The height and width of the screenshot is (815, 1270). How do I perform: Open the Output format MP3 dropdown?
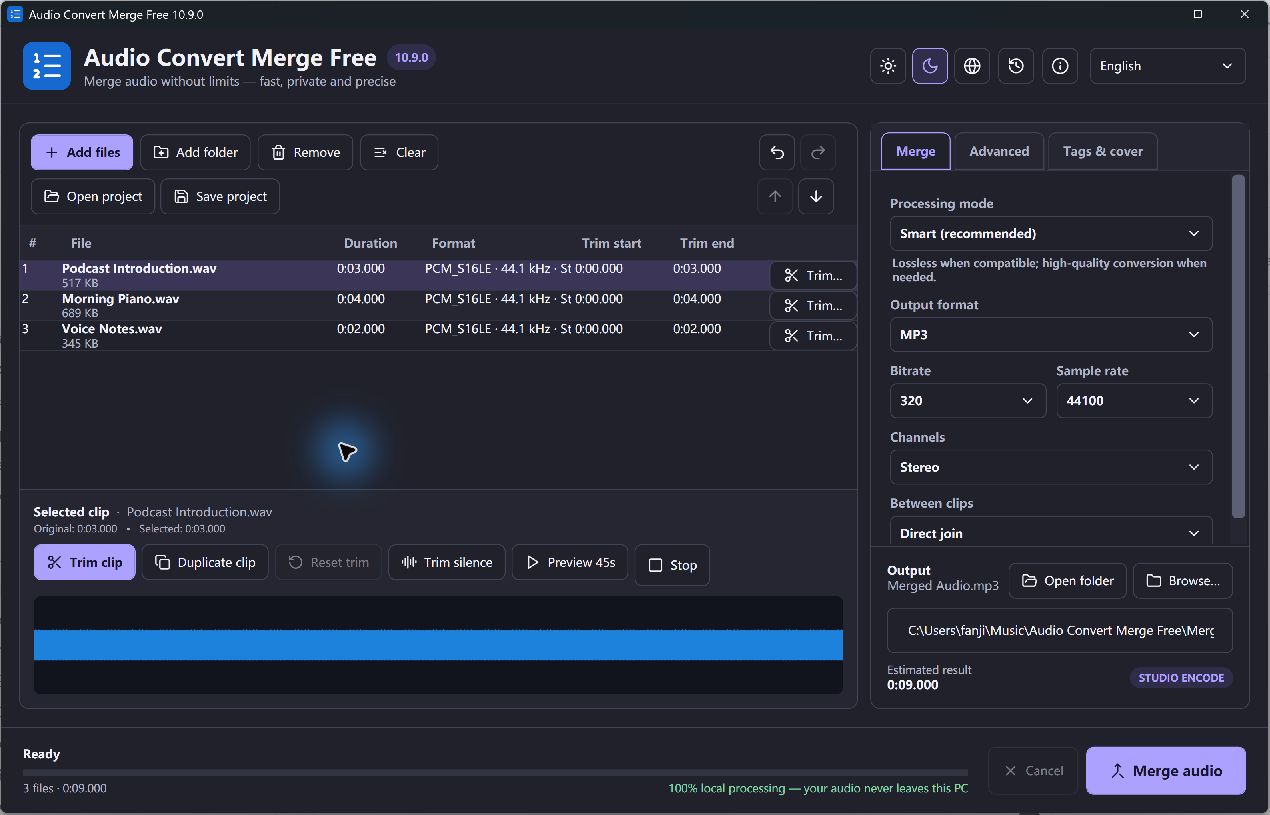point(1051,334)
